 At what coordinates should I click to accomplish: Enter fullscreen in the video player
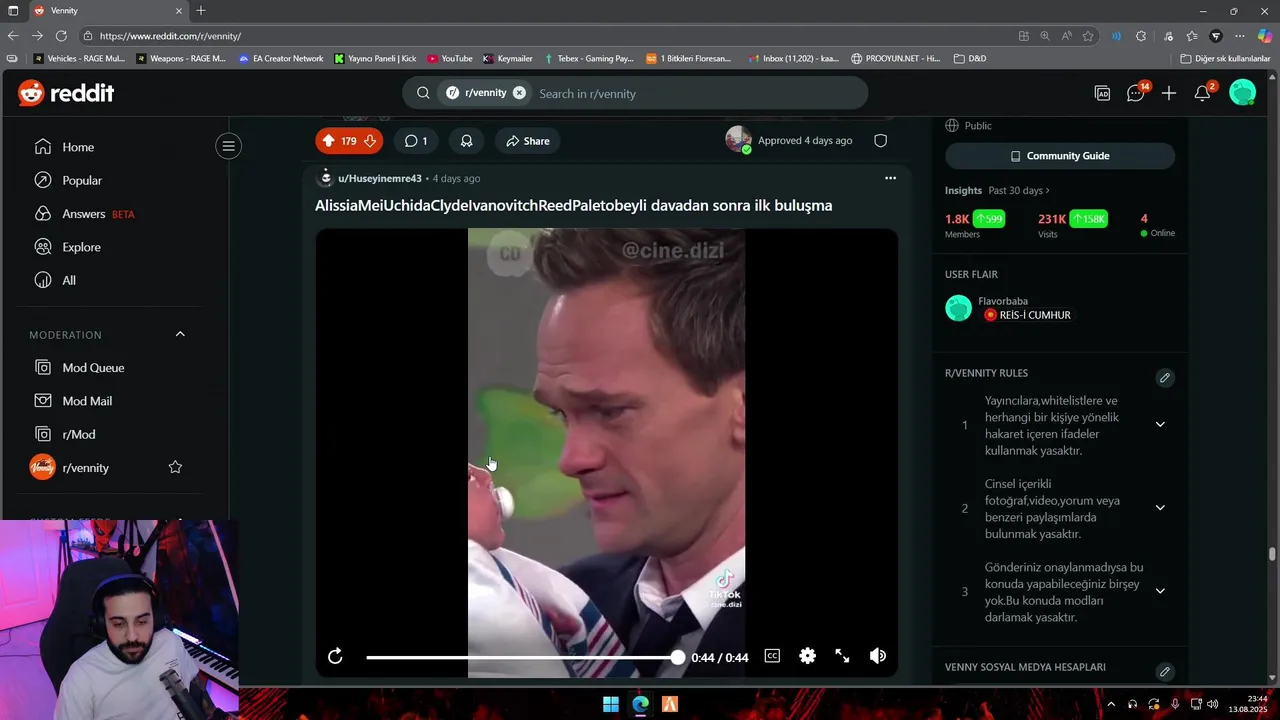pyautogui.click(x=842, y=656)
